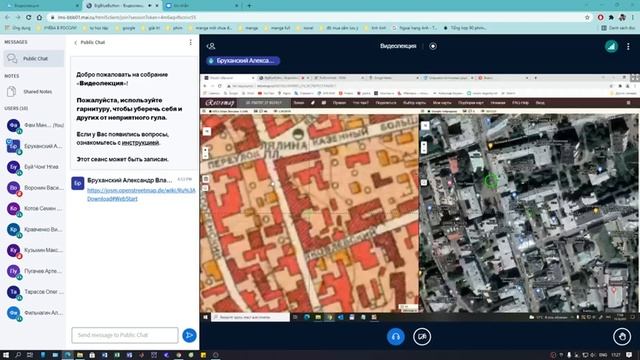
Task: Open a new browser tab
Action: tap(249, 6)
